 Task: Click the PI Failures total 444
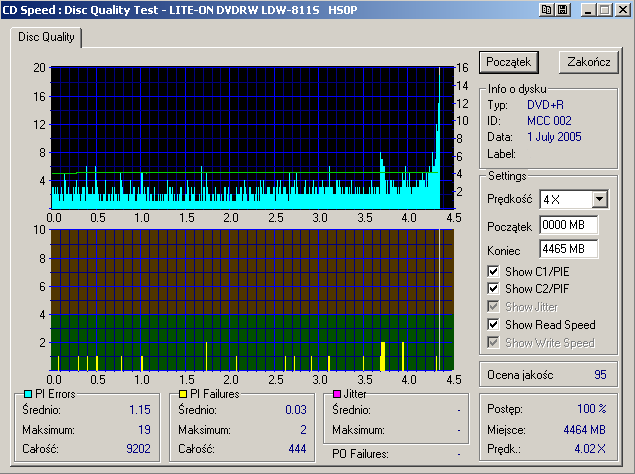297,449
